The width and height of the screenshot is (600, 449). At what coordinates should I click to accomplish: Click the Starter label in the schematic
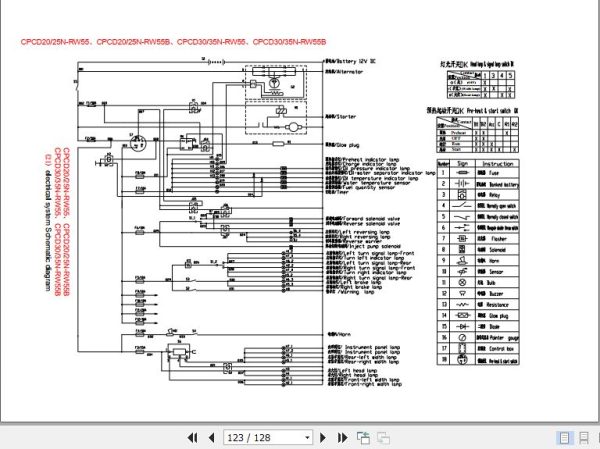341,116
